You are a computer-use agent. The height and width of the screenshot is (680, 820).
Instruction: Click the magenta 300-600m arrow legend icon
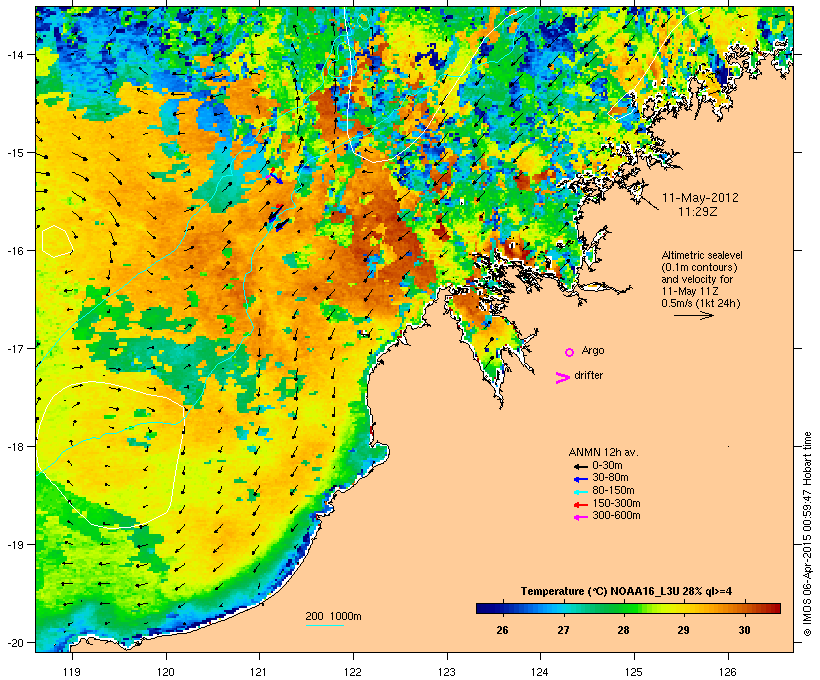(580, 517)
